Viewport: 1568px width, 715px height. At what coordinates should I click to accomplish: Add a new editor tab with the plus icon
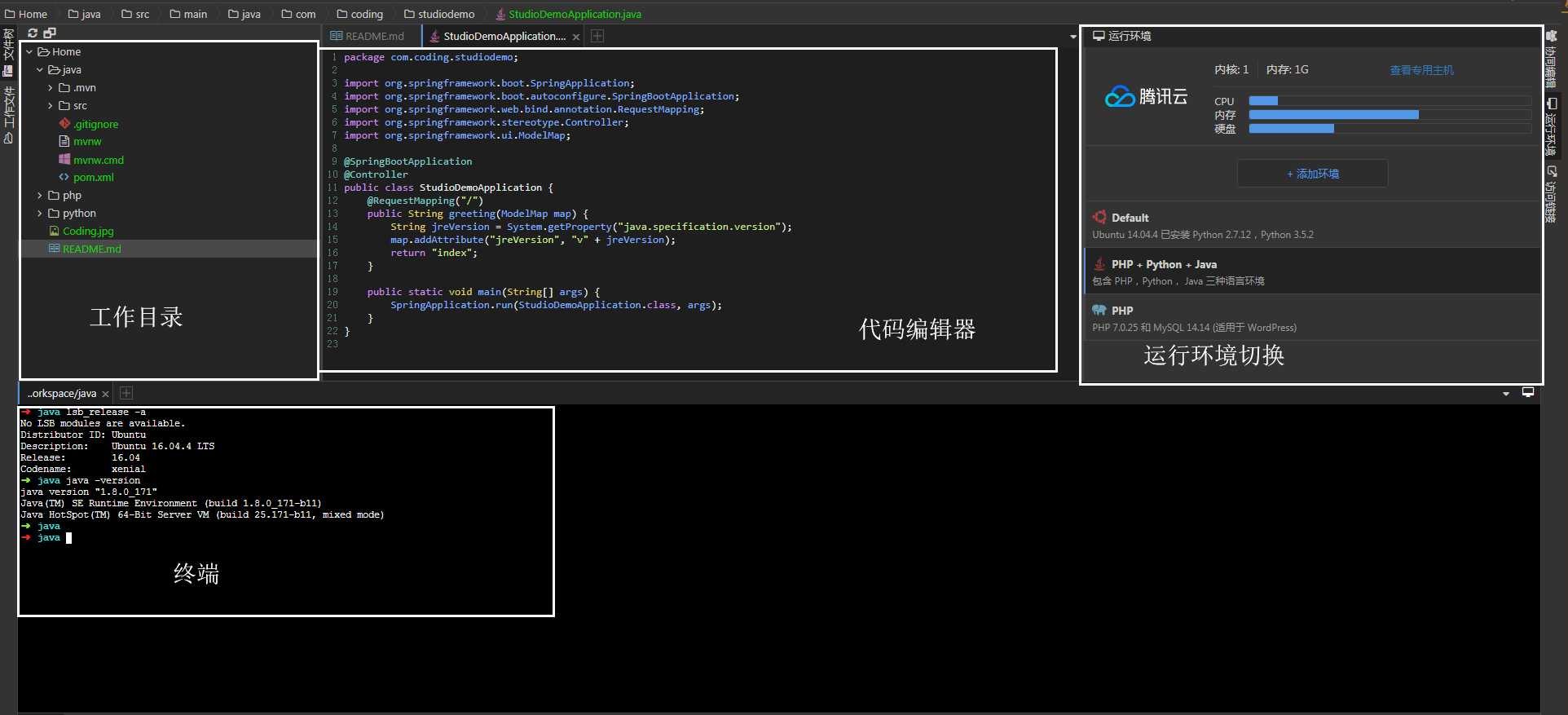pos(597,36)
